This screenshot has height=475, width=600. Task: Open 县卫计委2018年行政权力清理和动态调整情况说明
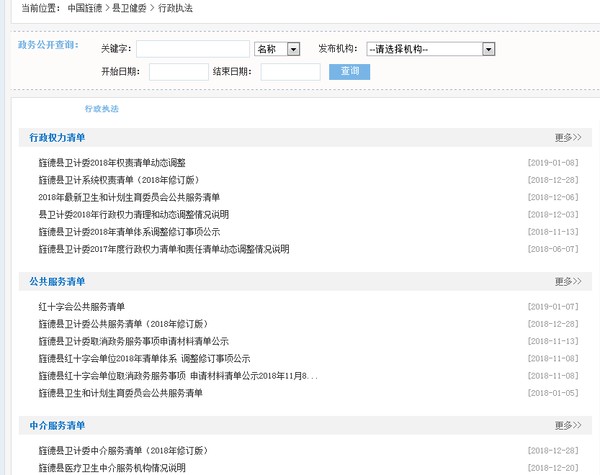pos(134,214)
